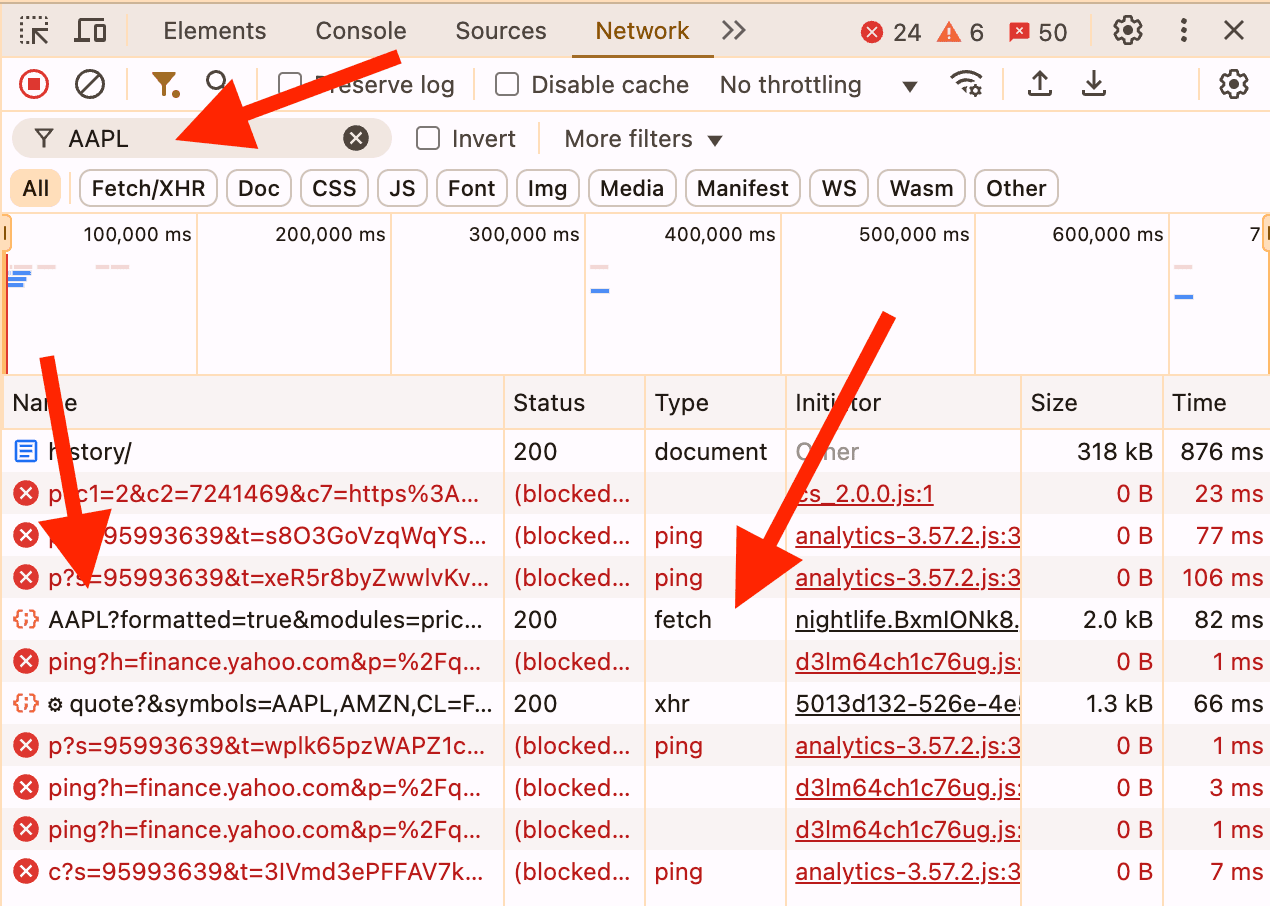Screen dimensions: 1270x906
Task: Open the No throttling dropdown
Action: 818,85
